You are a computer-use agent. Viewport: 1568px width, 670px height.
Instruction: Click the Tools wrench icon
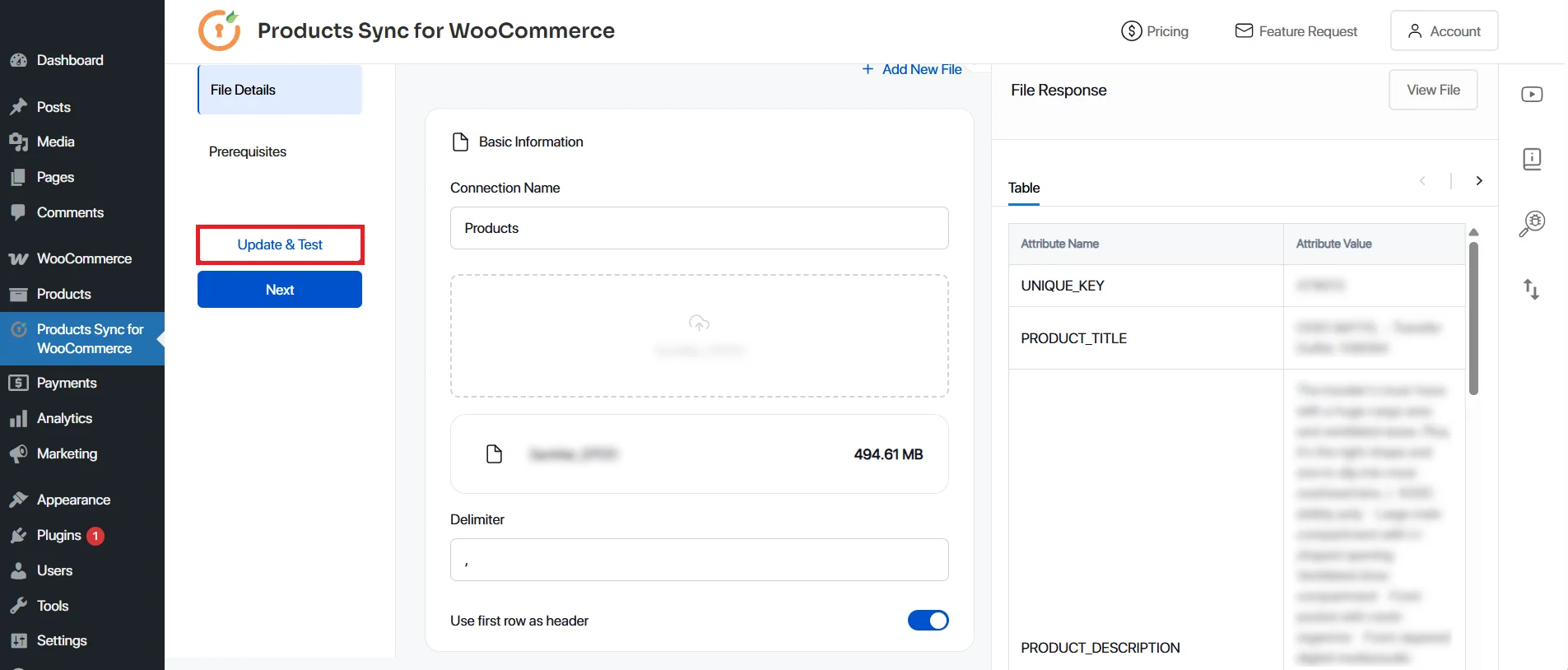[x=18, y=606]
